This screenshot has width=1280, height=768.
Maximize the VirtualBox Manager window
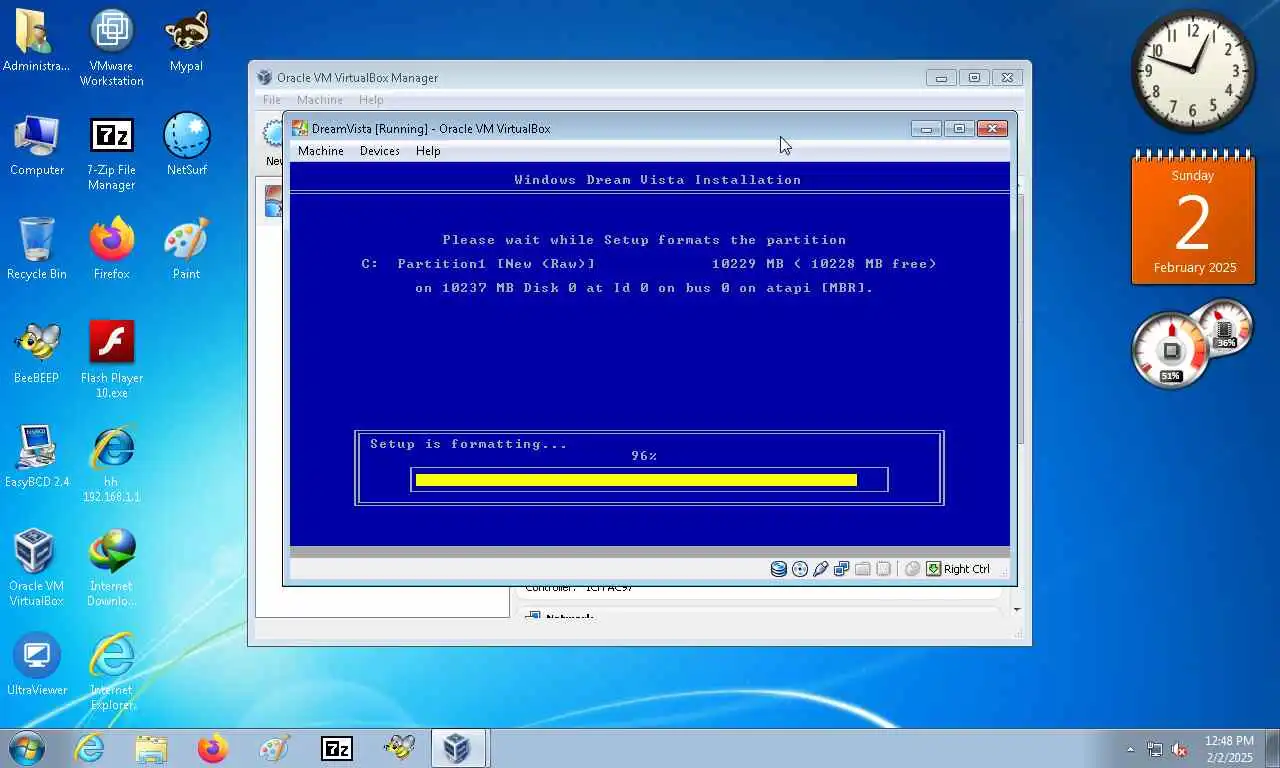pos(974,78)
